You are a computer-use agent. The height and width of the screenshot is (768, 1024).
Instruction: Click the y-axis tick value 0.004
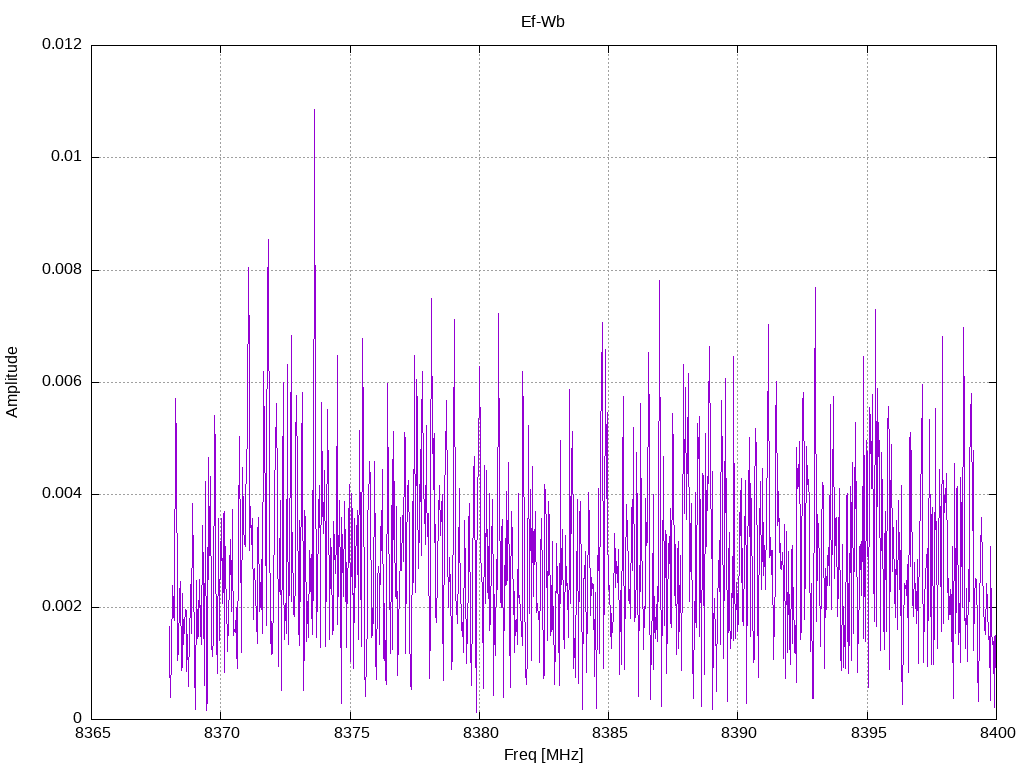(x=62, y=494)
